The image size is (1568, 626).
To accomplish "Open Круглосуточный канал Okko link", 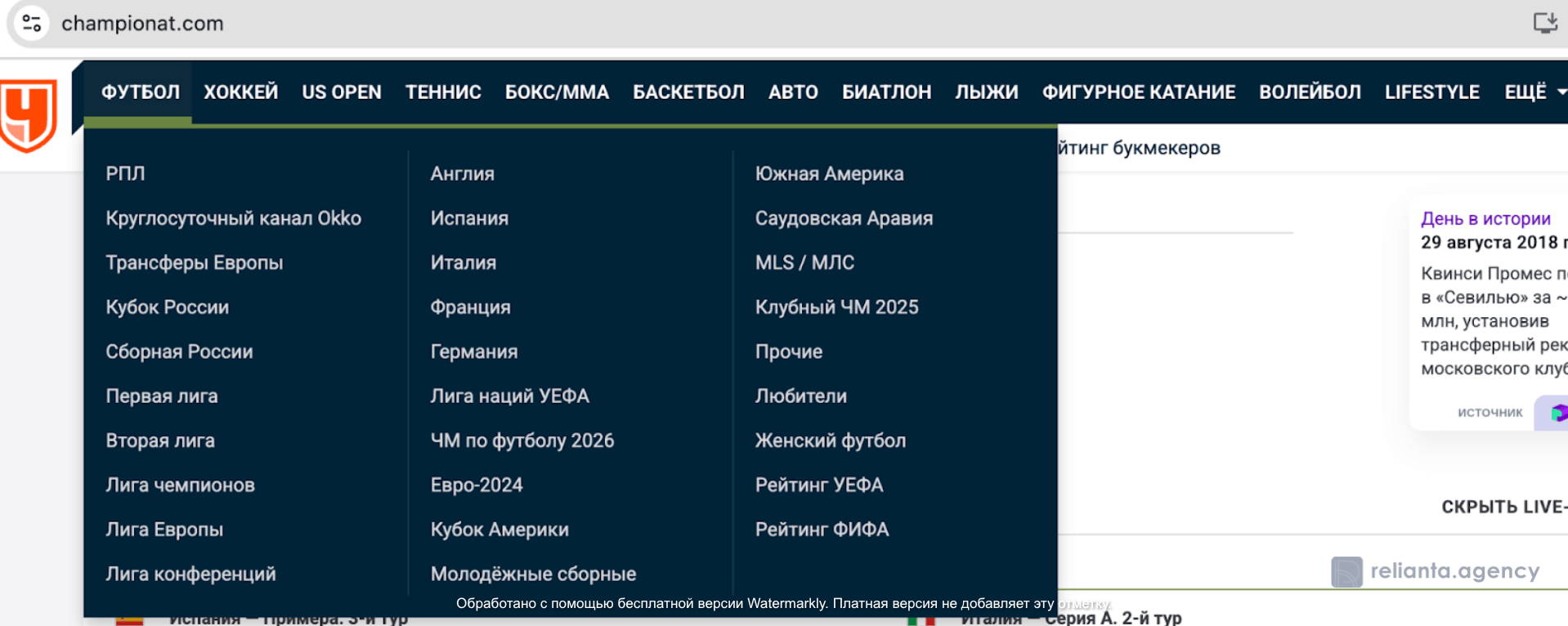I will 233,218.
